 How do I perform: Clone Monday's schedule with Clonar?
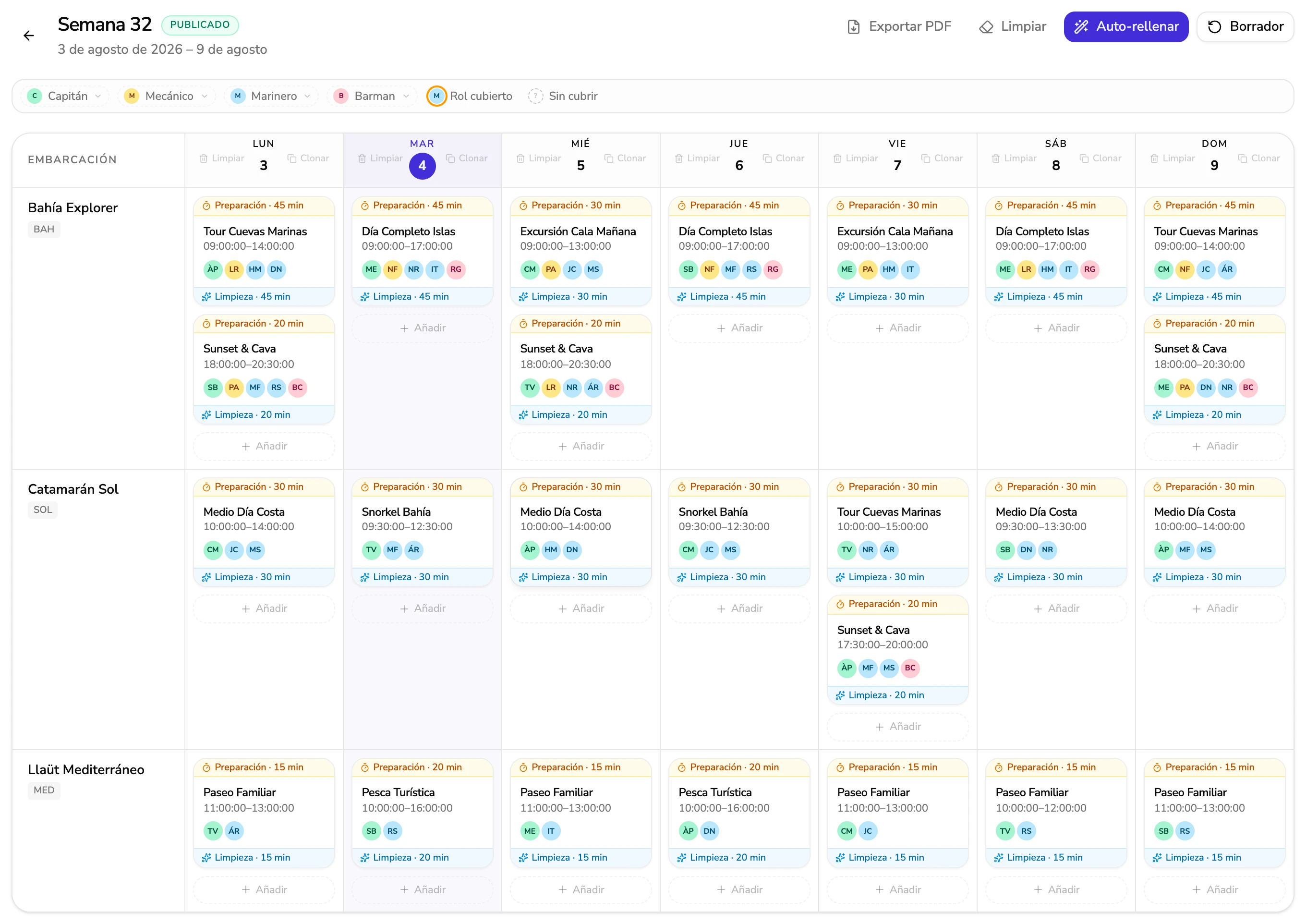click(x=308, y=159)
